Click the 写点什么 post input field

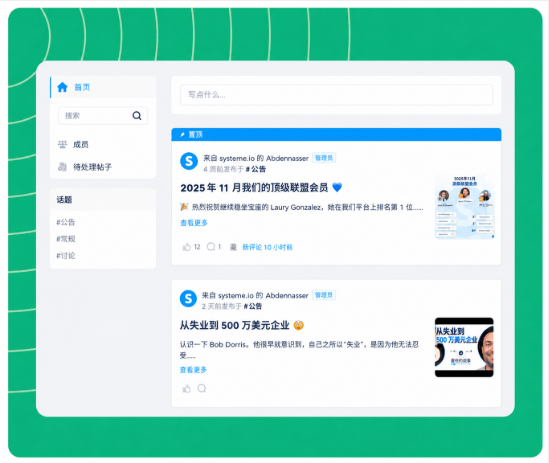point(336,95)
